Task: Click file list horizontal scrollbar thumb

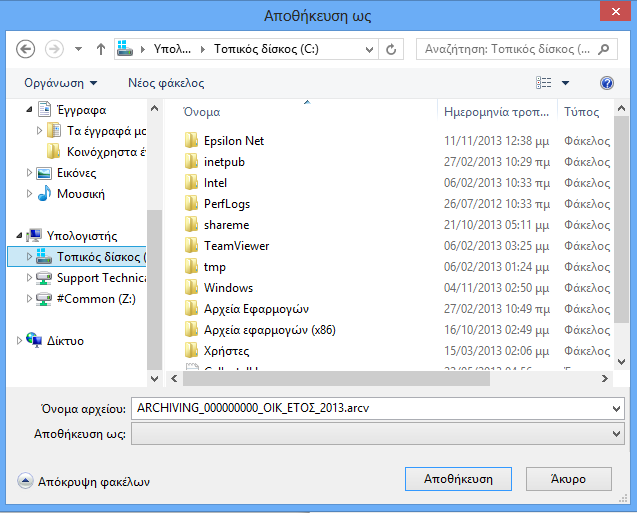Action: point(336,379)
